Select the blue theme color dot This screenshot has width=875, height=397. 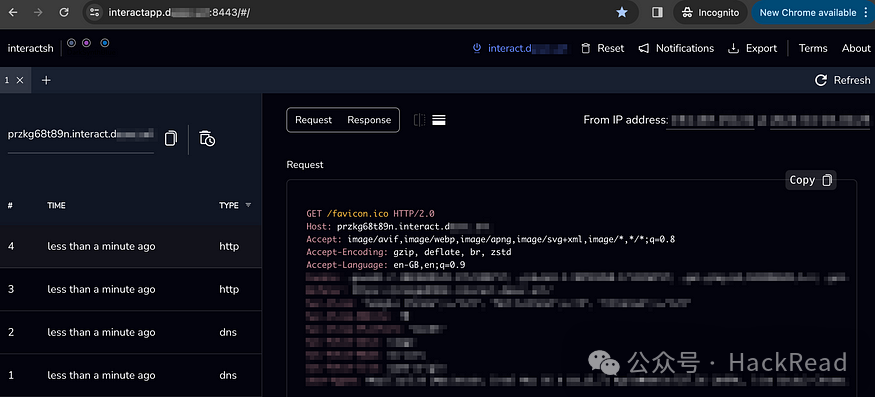point(71,42)
